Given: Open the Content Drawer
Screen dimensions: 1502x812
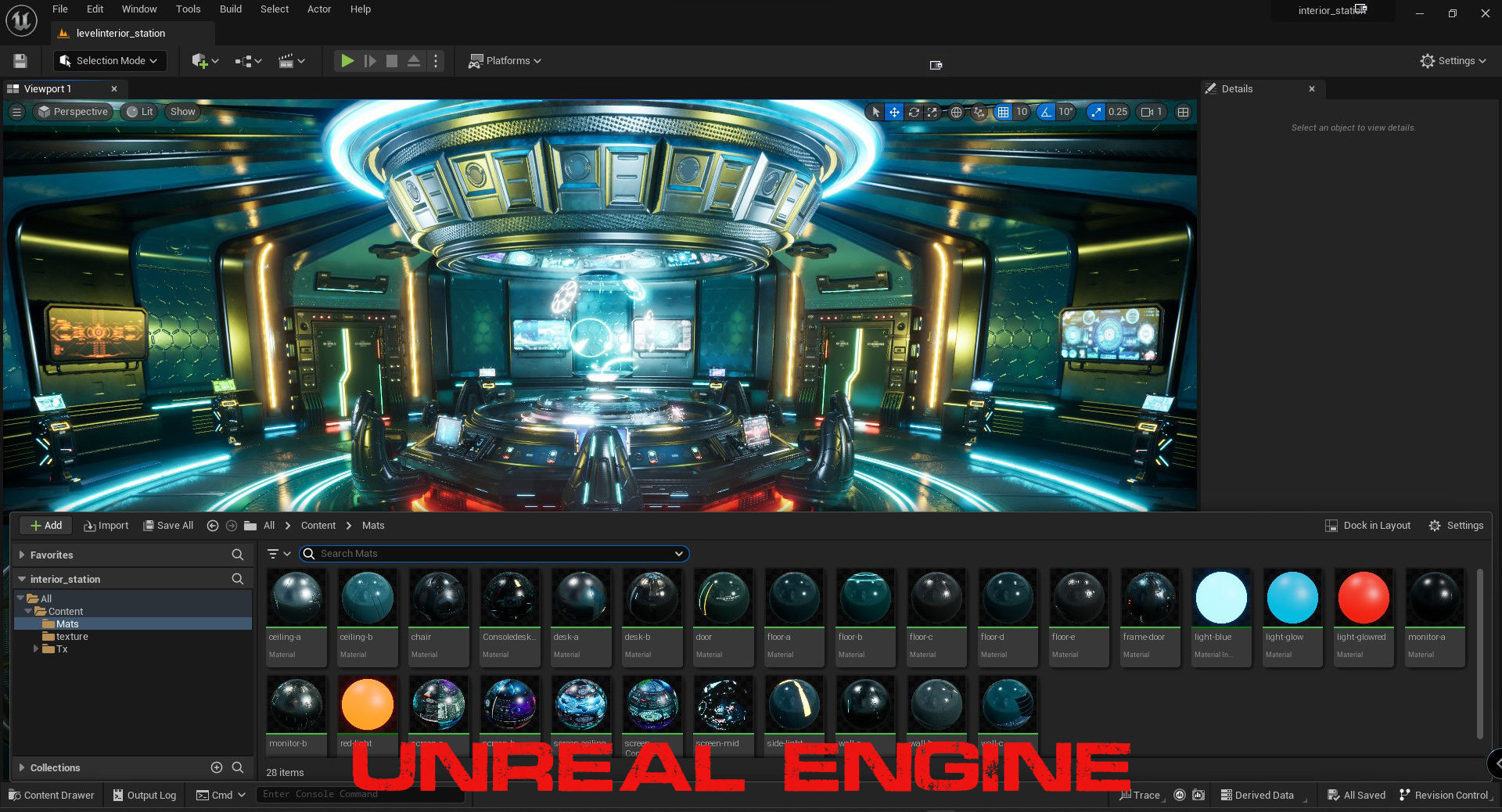Looking at the screenshot, I should pos(52,796).
